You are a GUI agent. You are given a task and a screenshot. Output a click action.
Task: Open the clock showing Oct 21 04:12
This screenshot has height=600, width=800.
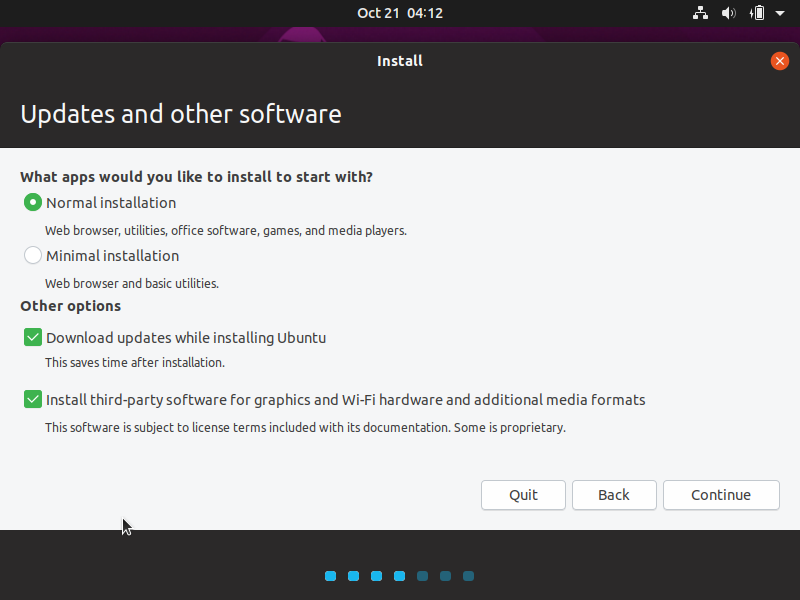click(x=400, y=13)
